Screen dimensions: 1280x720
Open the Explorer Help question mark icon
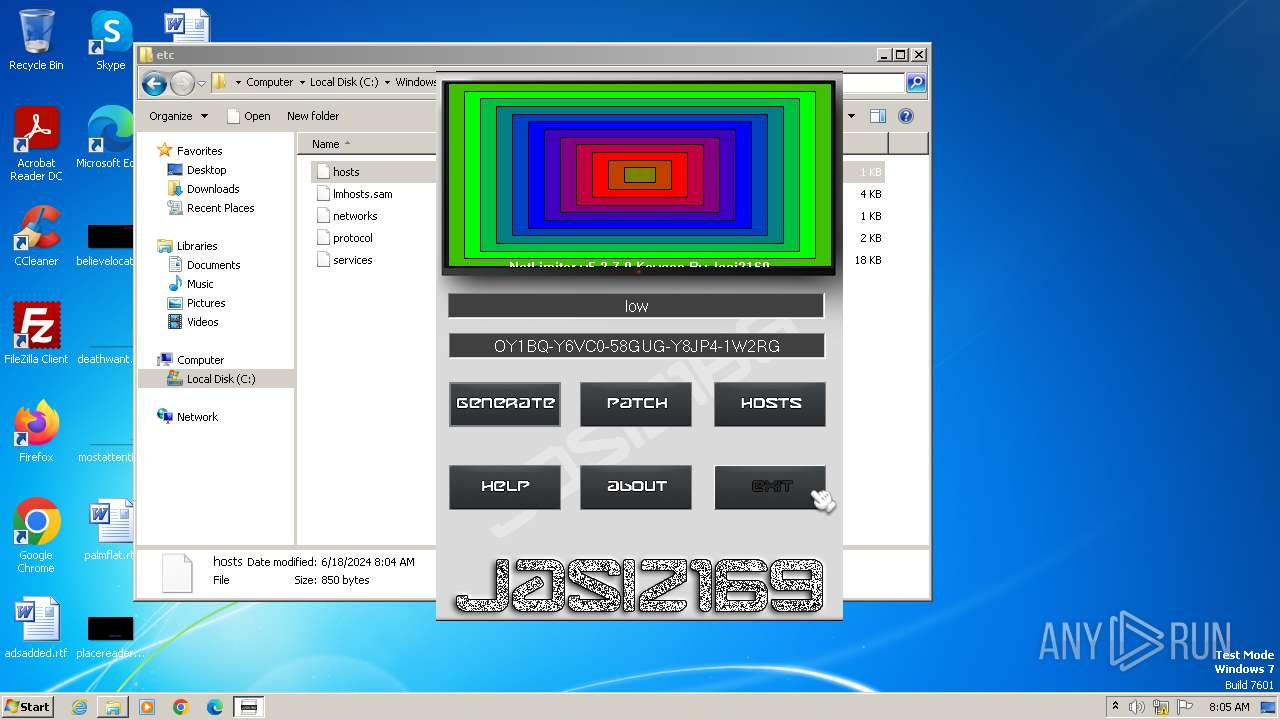pyautogui.click(x=906, y=116)
